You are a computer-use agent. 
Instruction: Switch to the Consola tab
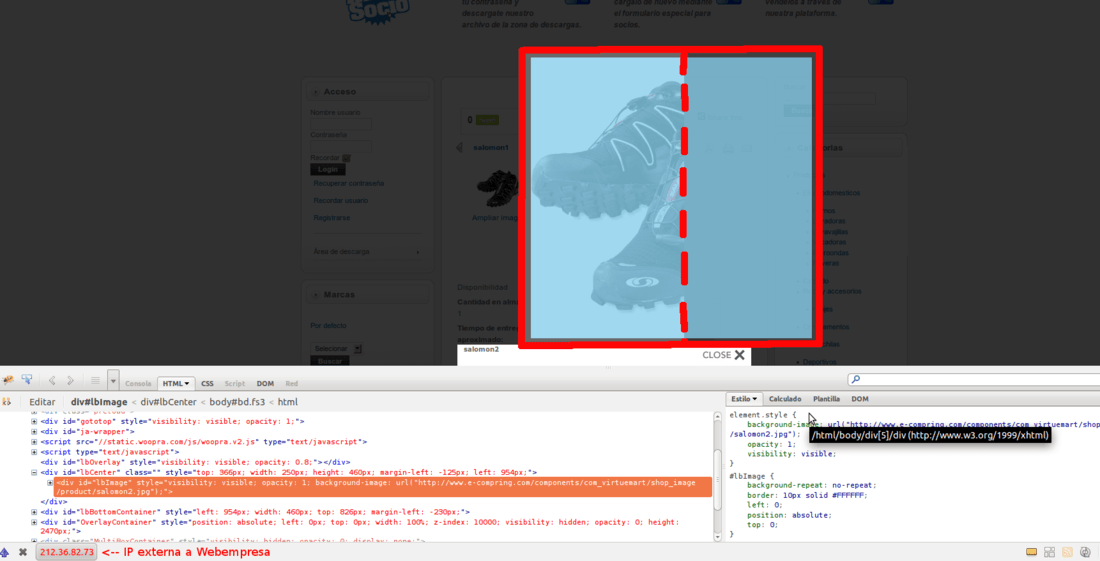coord(138,384)
